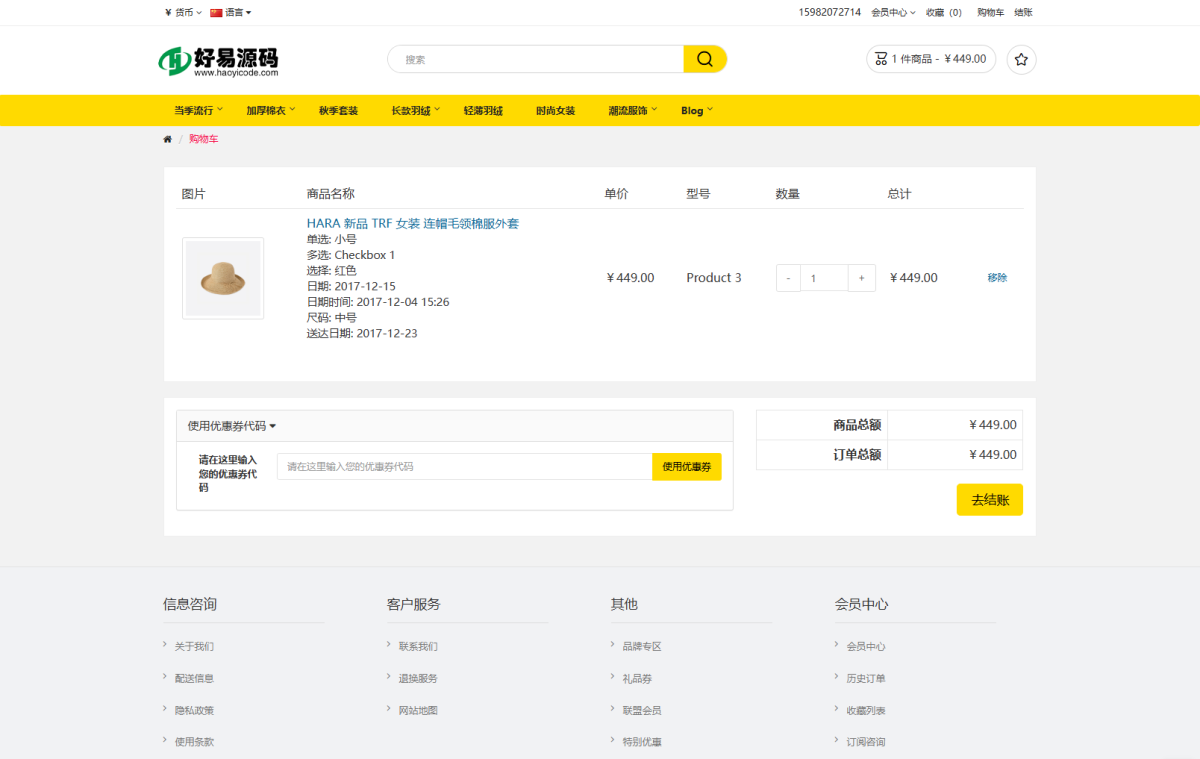Click the hat product thumbnail
Image resolution: width=1200 pixels, height=759 pixels.
223,278
